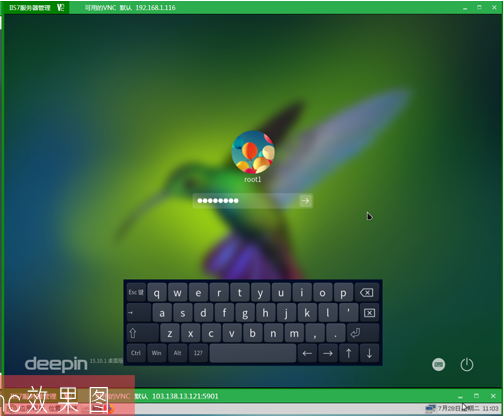Screen dimensions: 503x416
Task: Tap the l key on virtual keyboard
Action: 328,313
